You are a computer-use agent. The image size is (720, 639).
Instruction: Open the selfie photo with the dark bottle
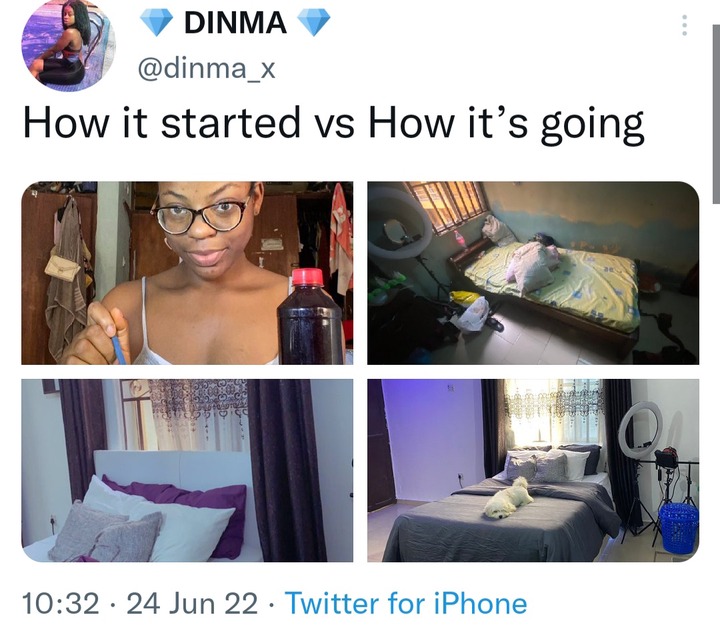point(187,273)
